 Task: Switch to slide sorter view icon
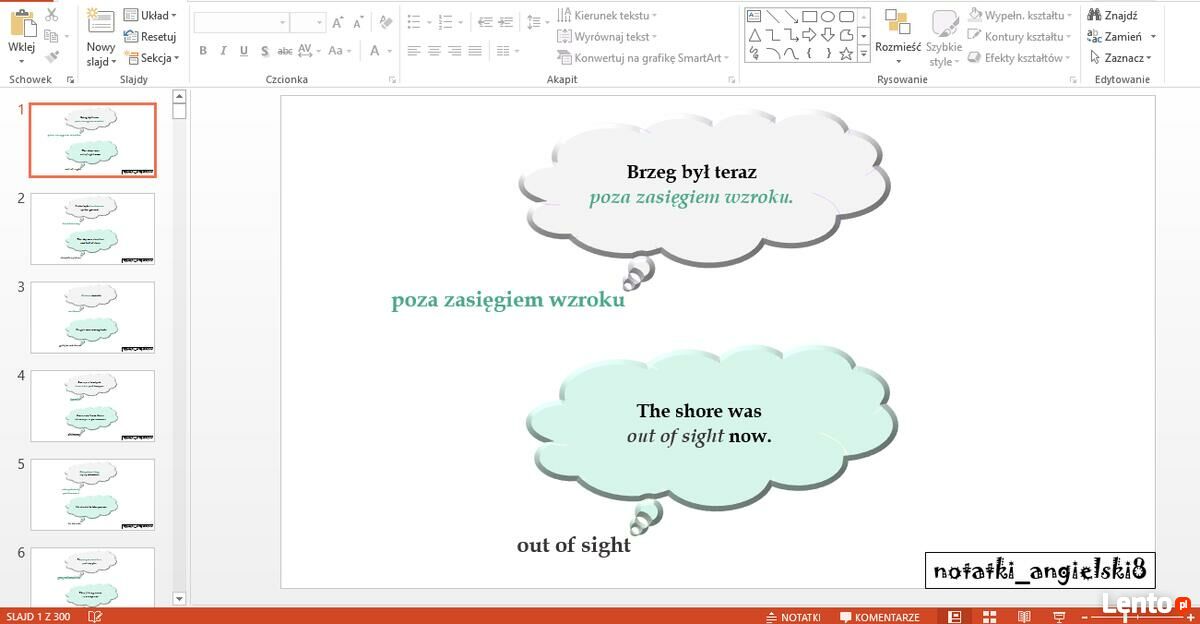[990, 617]
